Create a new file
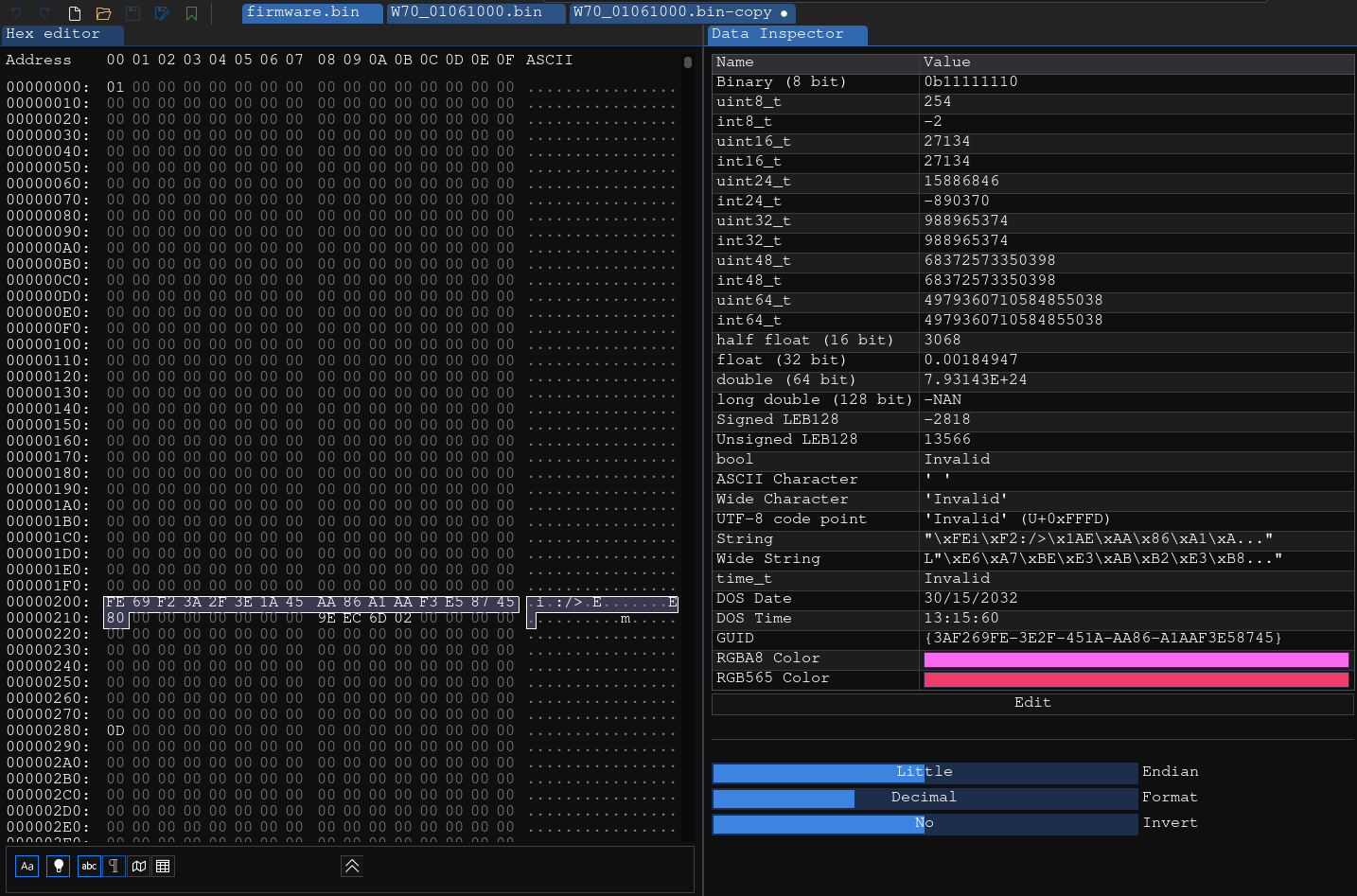This screenshot has height=896, width=1357. (x=73, y=13)
